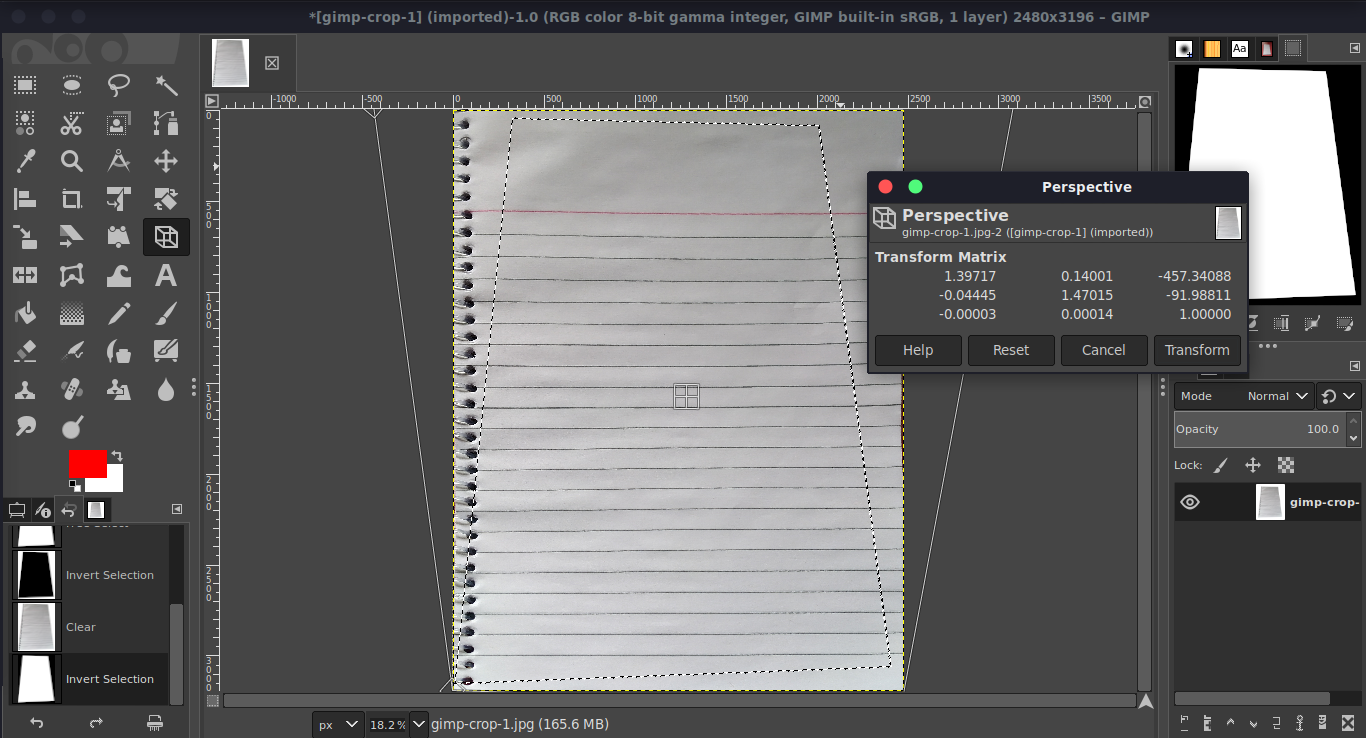Switch to Undo History tab
1366x738 pixels.
(x=69, y=510)
